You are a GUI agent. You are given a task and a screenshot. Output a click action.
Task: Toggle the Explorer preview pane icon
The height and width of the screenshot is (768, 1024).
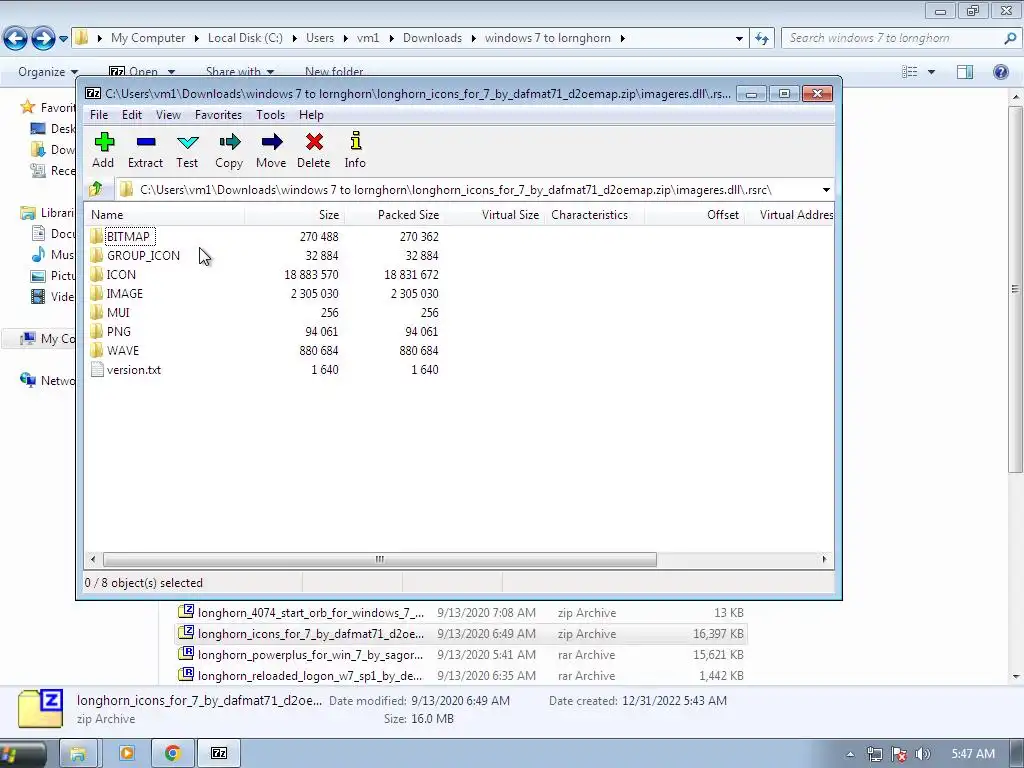[965, 72]
